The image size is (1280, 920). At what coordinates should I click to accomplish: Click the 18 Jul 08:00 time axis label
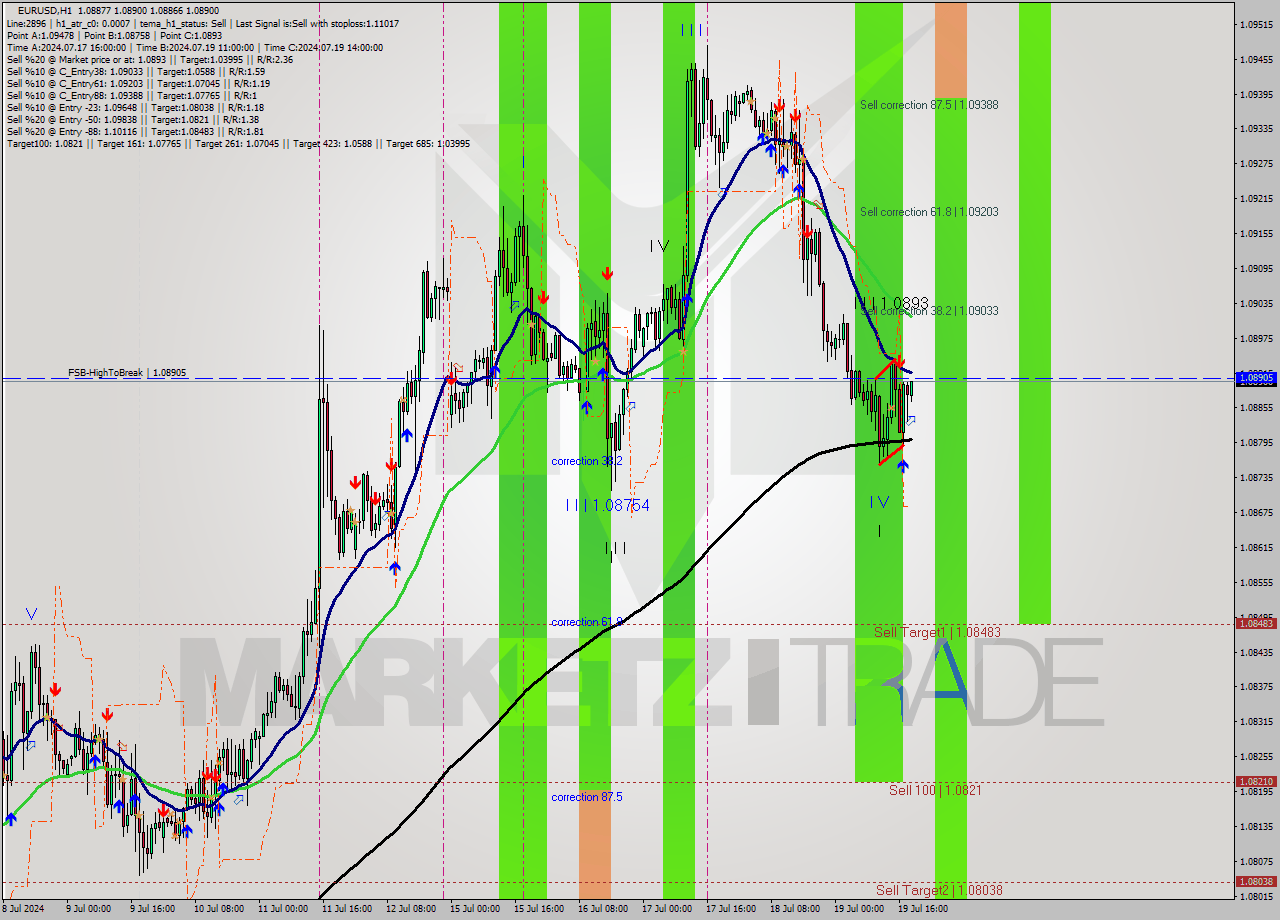pos(794,910)
